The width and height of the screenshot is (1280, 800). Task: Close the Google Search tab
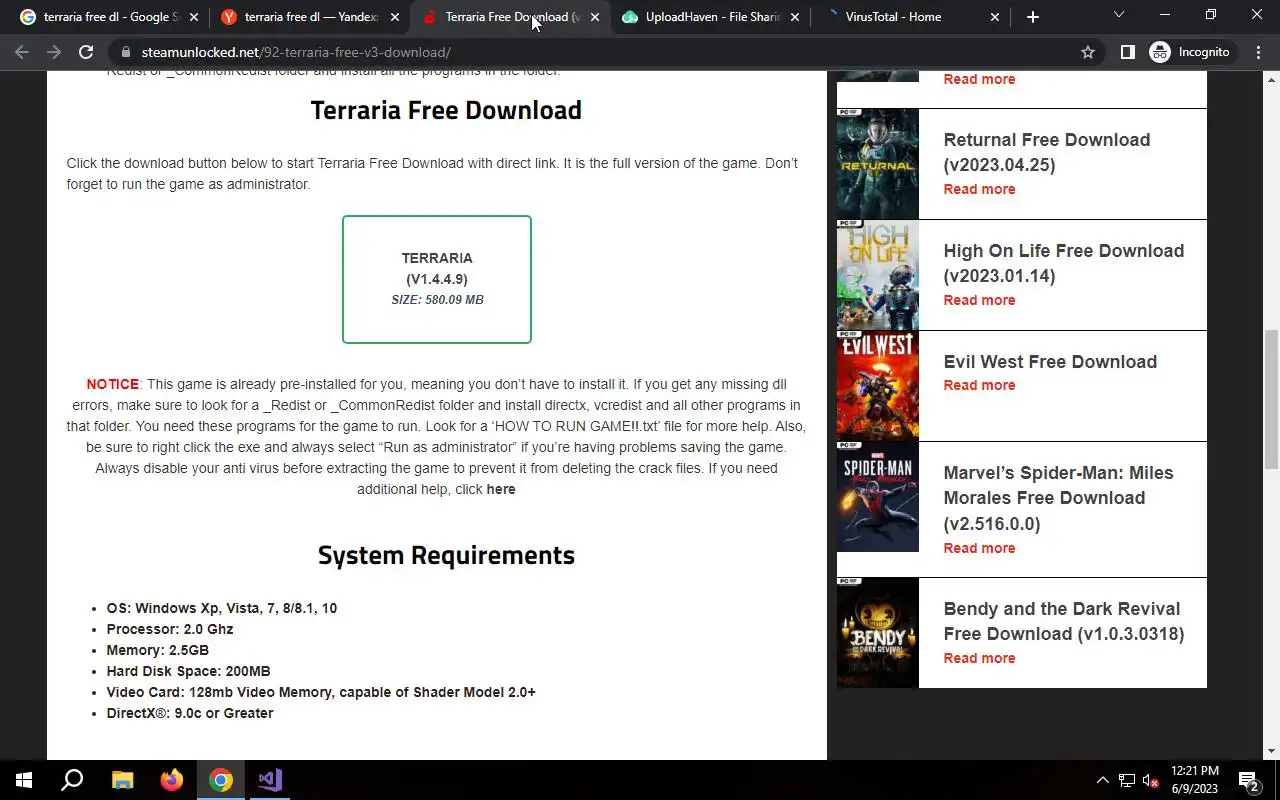tap(194, 17)
